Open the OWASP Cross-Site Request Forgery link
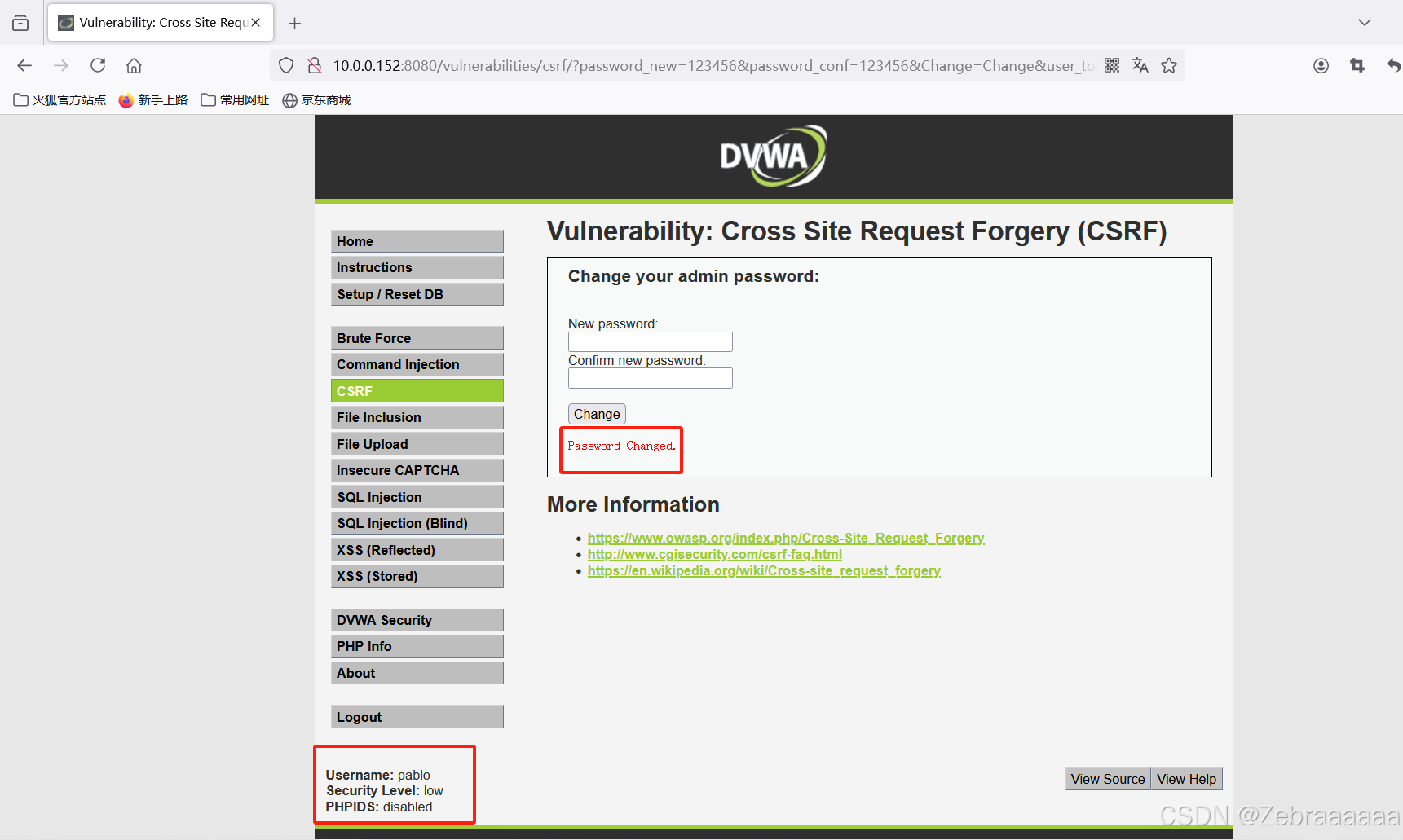Screen dimensions: 1403x840 pyautogui.click(x=786, y=538)
